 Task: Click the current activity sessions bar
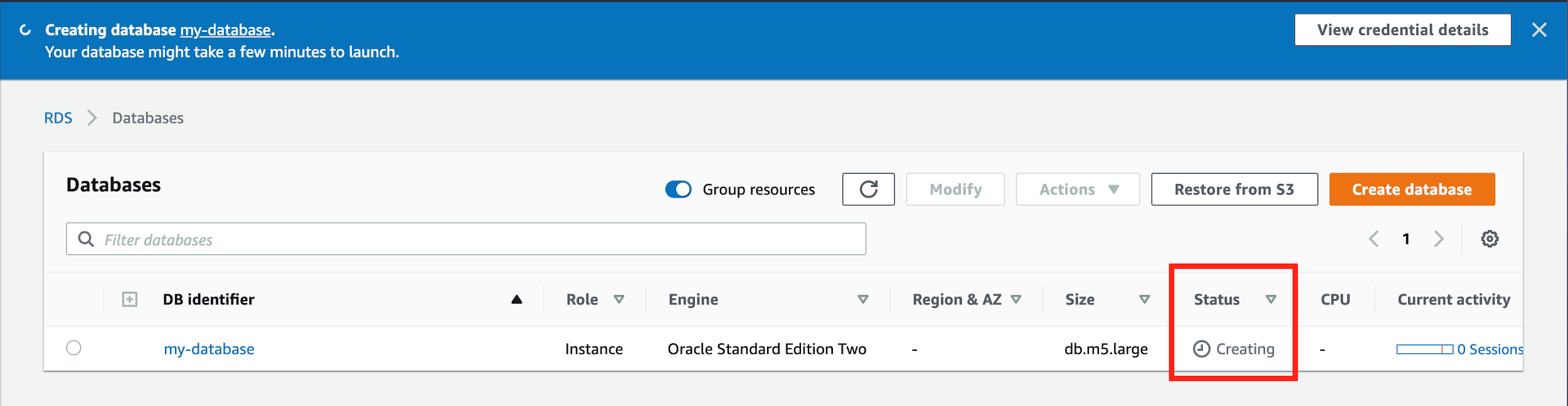1424,349
